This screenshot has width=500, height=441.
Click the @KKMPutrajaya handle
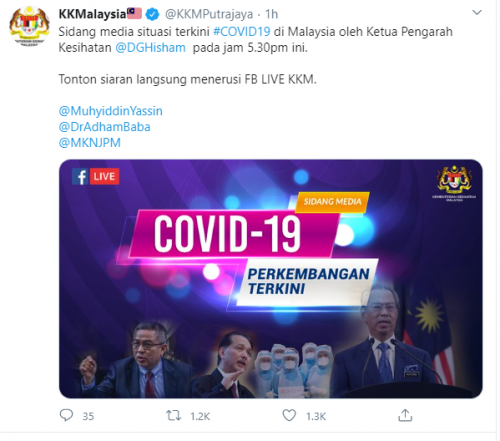tap(209, 14)
